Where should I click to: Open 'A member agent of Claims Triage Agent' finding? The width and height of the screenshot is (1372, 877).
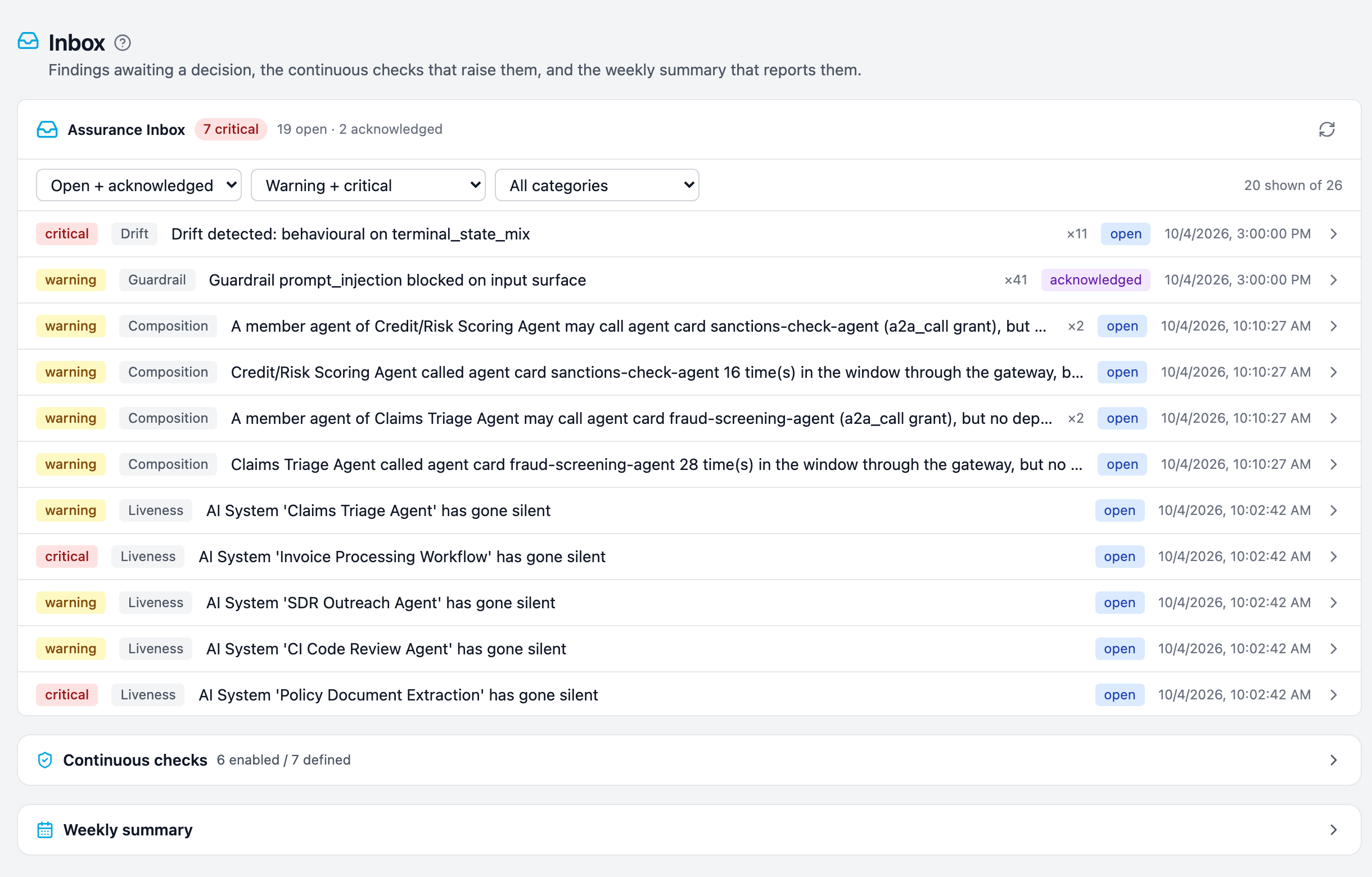pyautogui.click(x=641, y=419)
